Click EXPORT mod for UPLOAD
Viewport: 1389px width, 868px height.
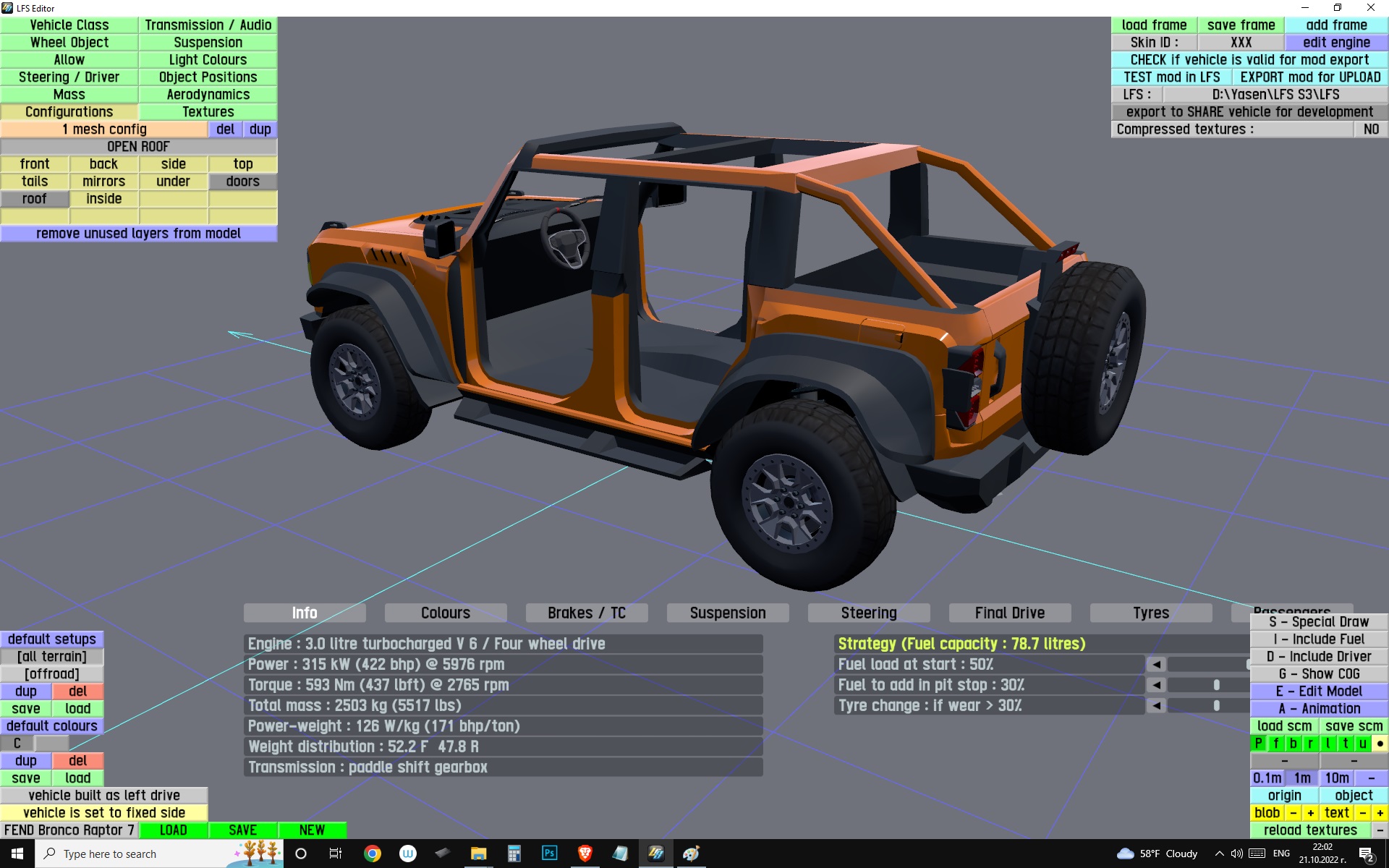click(1309, 77)
